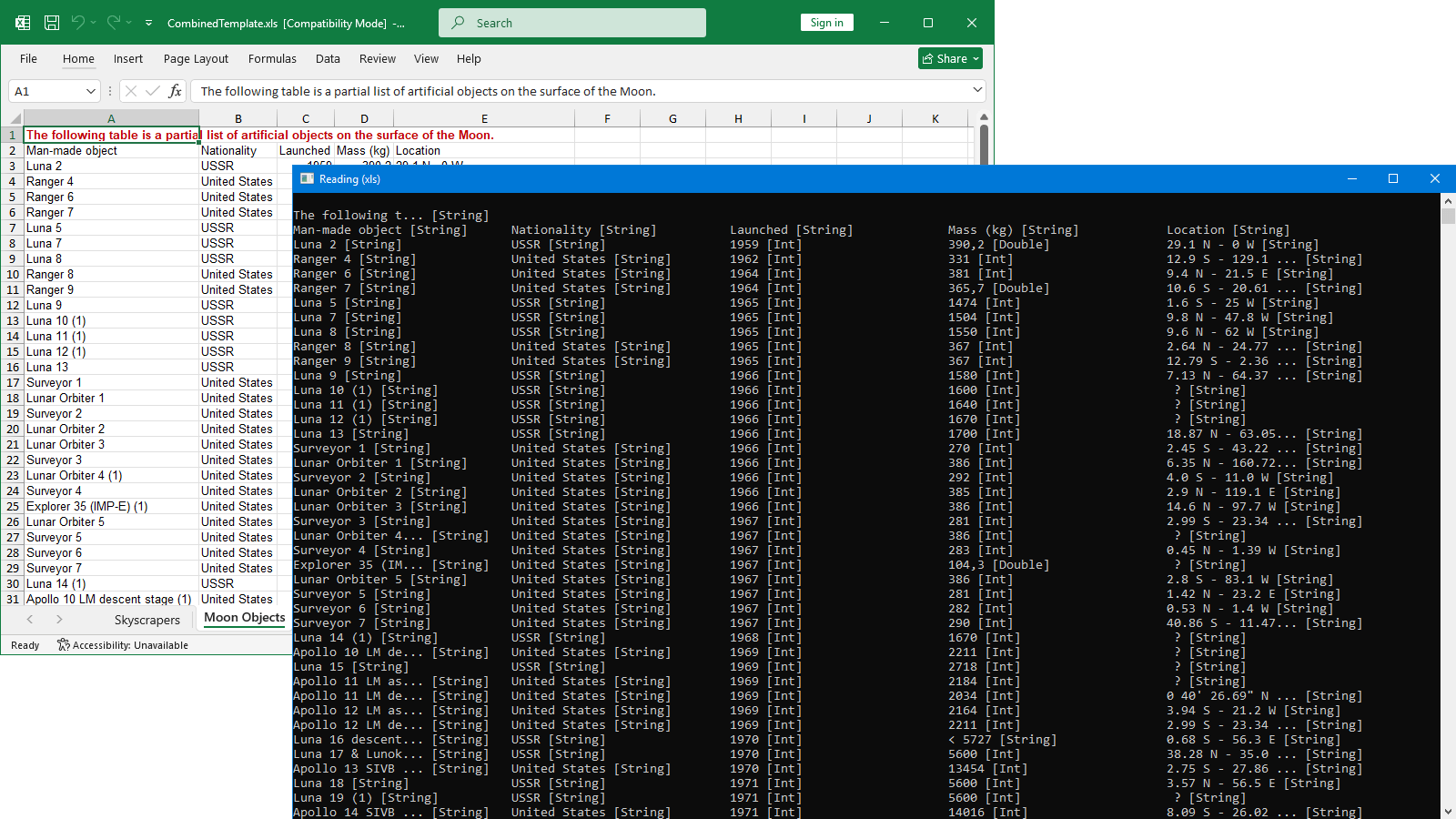The height and width of the screenshot is (819, 1456).
Task: Click the Excel logo icon
Action: click(23, 23)
